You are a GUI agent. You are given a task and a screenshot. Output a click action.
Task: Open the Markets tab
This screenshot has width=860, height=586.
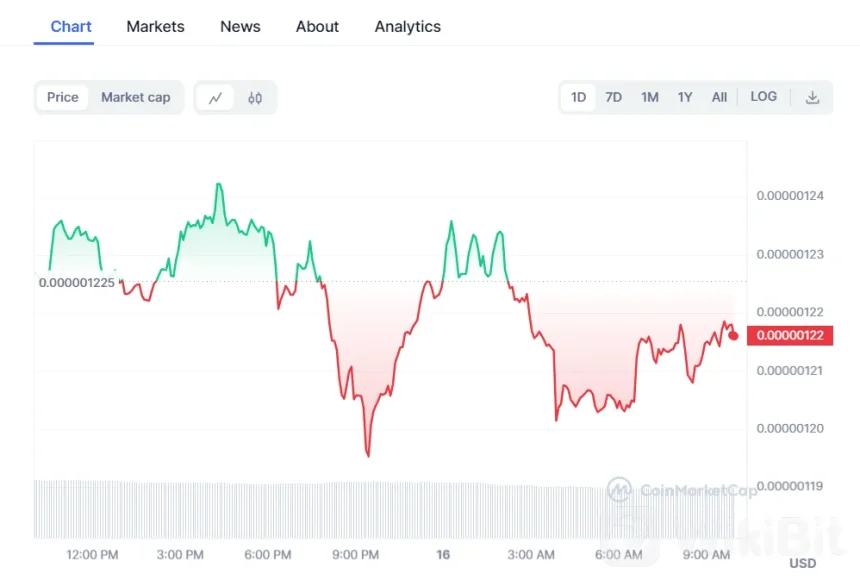155,27
